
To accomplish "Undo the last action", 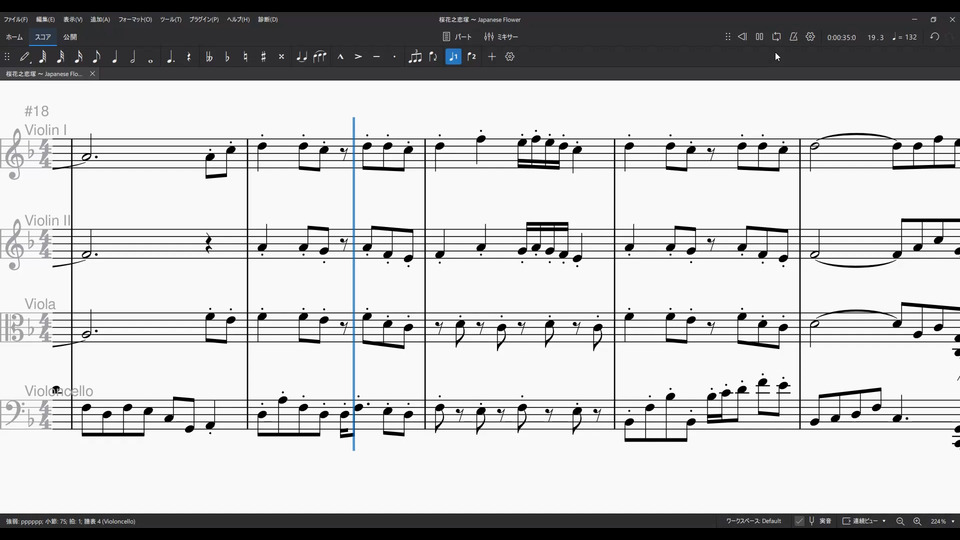I will [x=934, y=37].
